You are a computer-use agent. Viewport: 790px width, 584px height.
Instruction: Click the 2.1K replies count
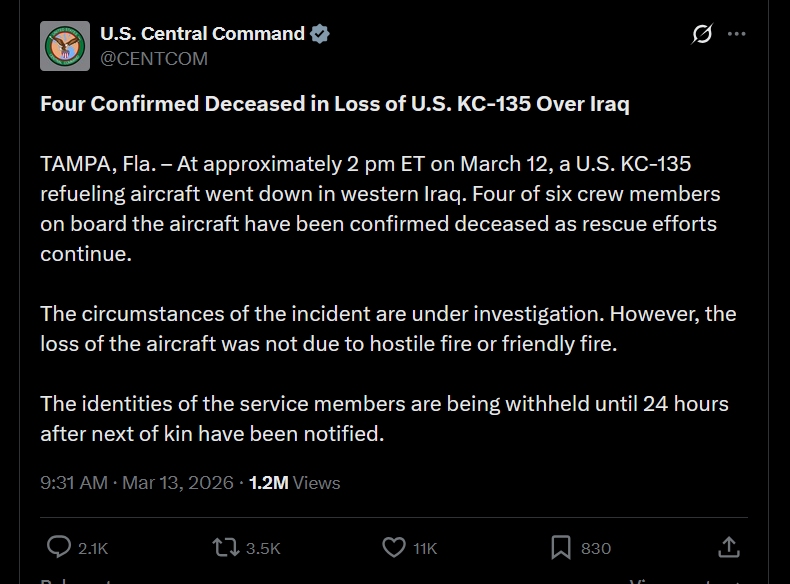(93, 548)
